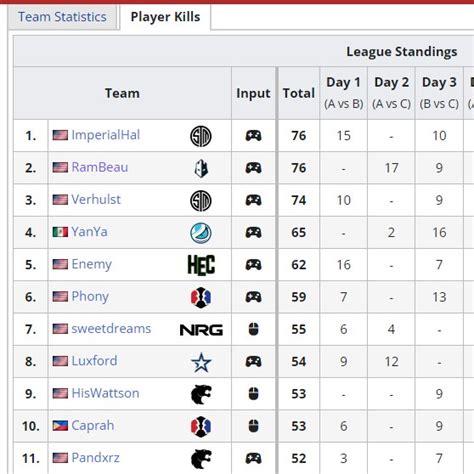Click the red-blue team logo beside Phony
This screenshot has height=474, width=474.
tap(201, 297)
